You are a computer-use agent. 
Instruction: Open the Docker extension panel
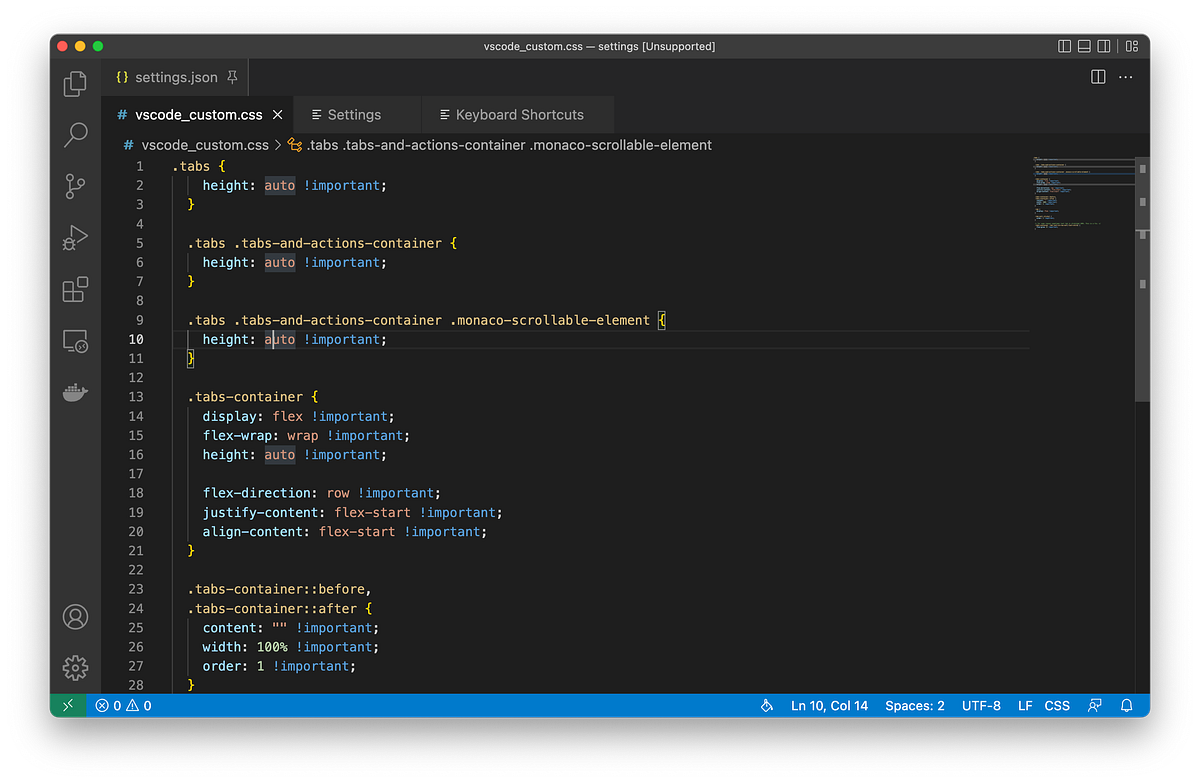pyautogui.click(x=75, y=392)
